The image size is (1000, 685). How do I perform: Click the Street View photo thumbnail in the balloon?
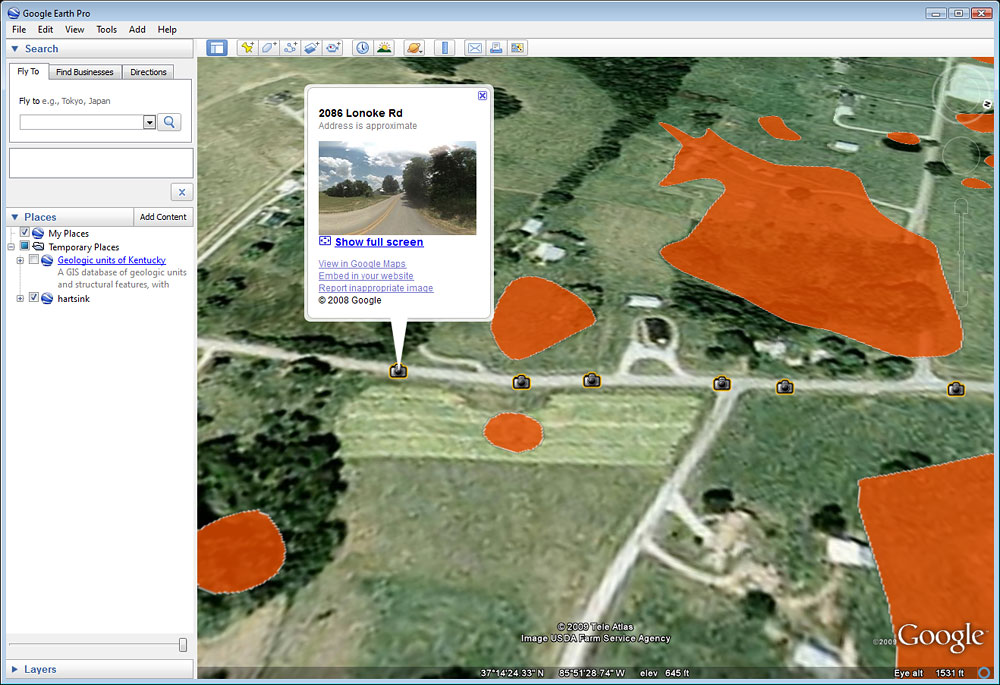point(397,188)
